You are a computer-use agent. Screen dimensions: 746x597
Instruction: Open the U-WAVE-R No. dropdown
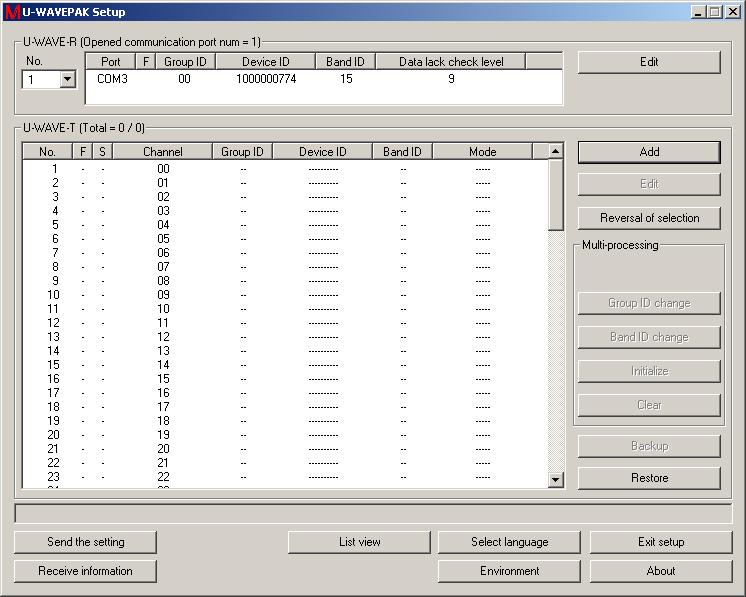pos(68,79)
